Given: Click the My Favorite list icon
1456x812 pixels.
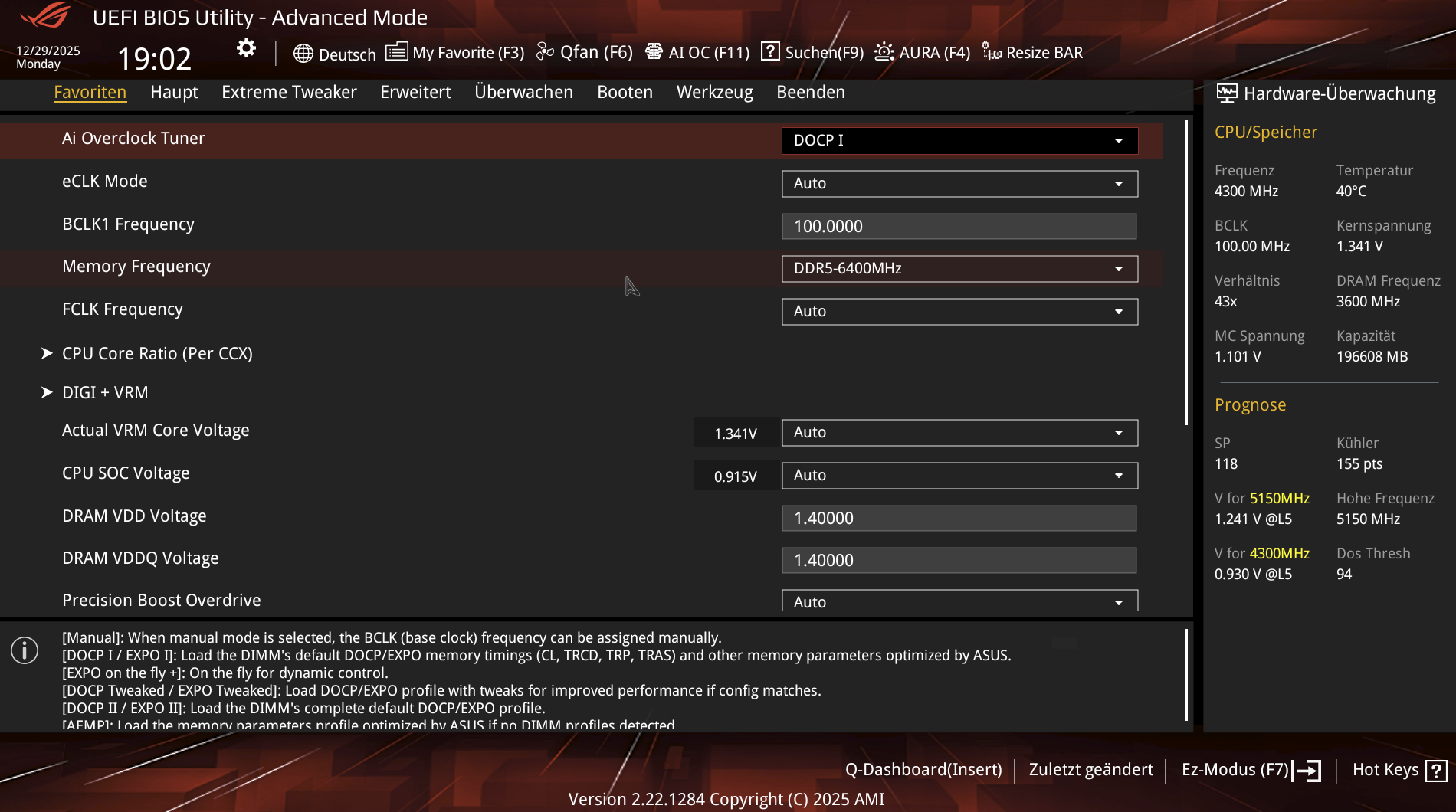Looking at the screenshot, I should pyautogui.click(x=396, y=52).
